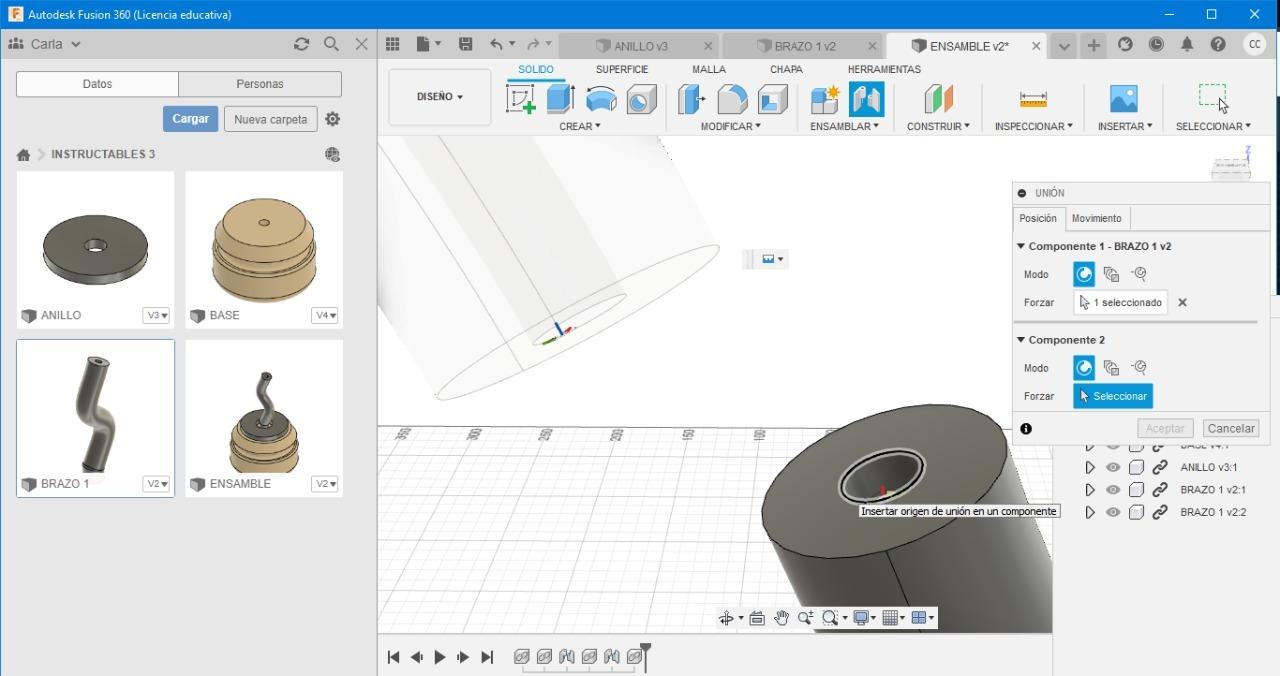Image resolution: width=1280 pixels, height=676 pixels.
Task: Select Component 2 between-two-faces mode
Action: click(1111, 368)
